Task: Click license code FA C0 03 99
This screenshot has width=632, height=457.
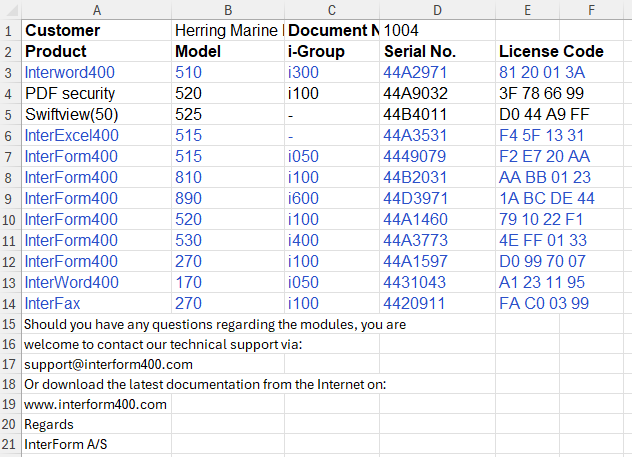Action: tap(559, 303)
